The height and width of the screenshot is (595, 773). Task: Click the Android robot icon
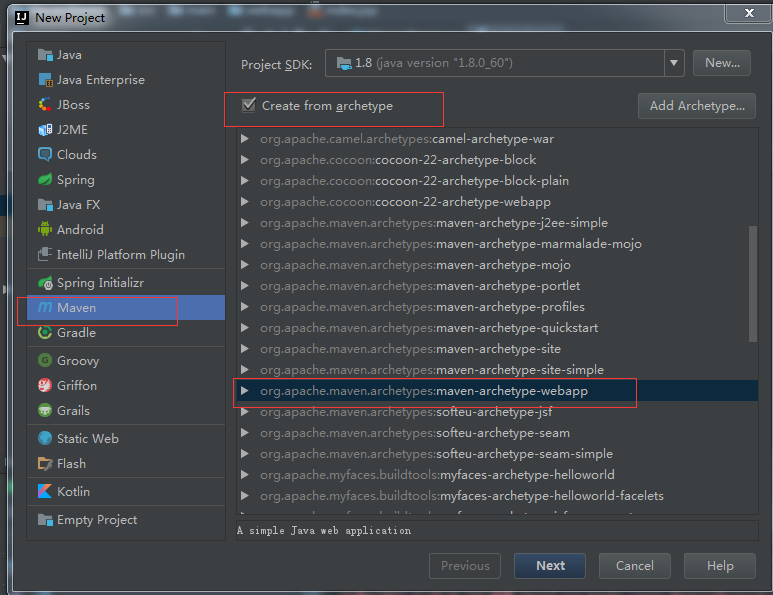click(45, 229)
